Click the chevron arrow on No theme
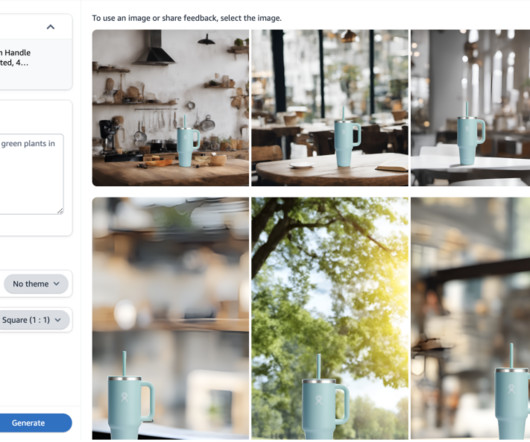The image size is (530, 442). coord(56,284)
